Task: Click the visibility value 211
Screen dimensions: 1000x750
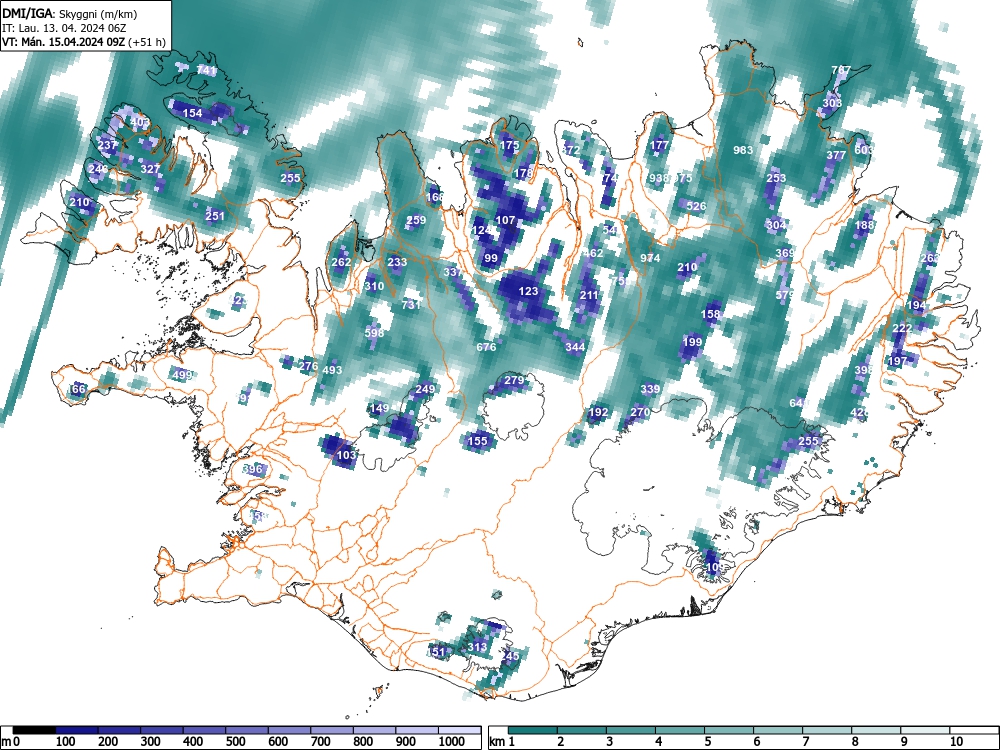Action: tap(589, 295)
